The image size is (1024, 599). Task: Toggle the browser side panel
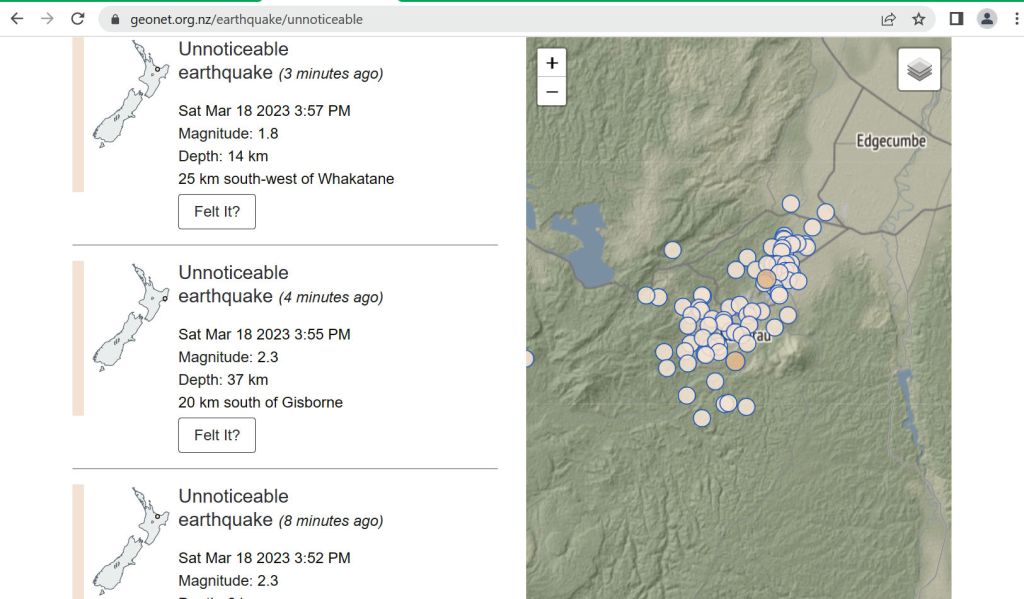(x=956, y=19)
